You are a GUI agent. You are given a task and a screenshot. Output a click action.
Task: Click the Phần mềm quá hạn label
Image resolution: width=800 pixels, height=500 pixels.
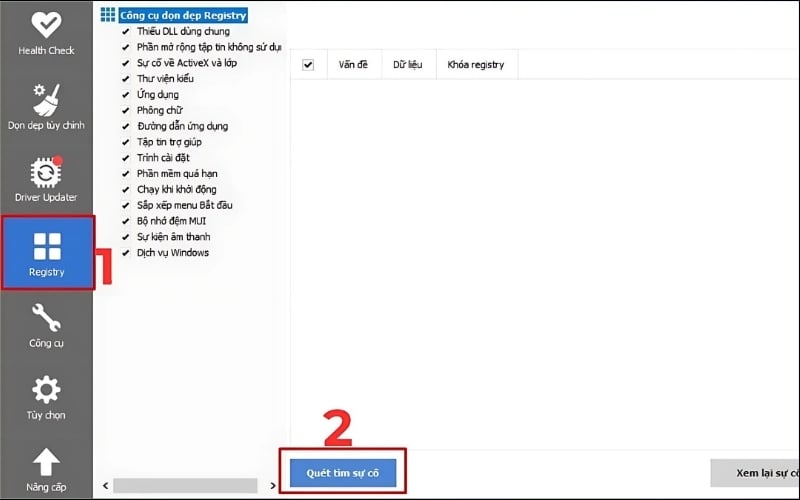coord(177,174)
